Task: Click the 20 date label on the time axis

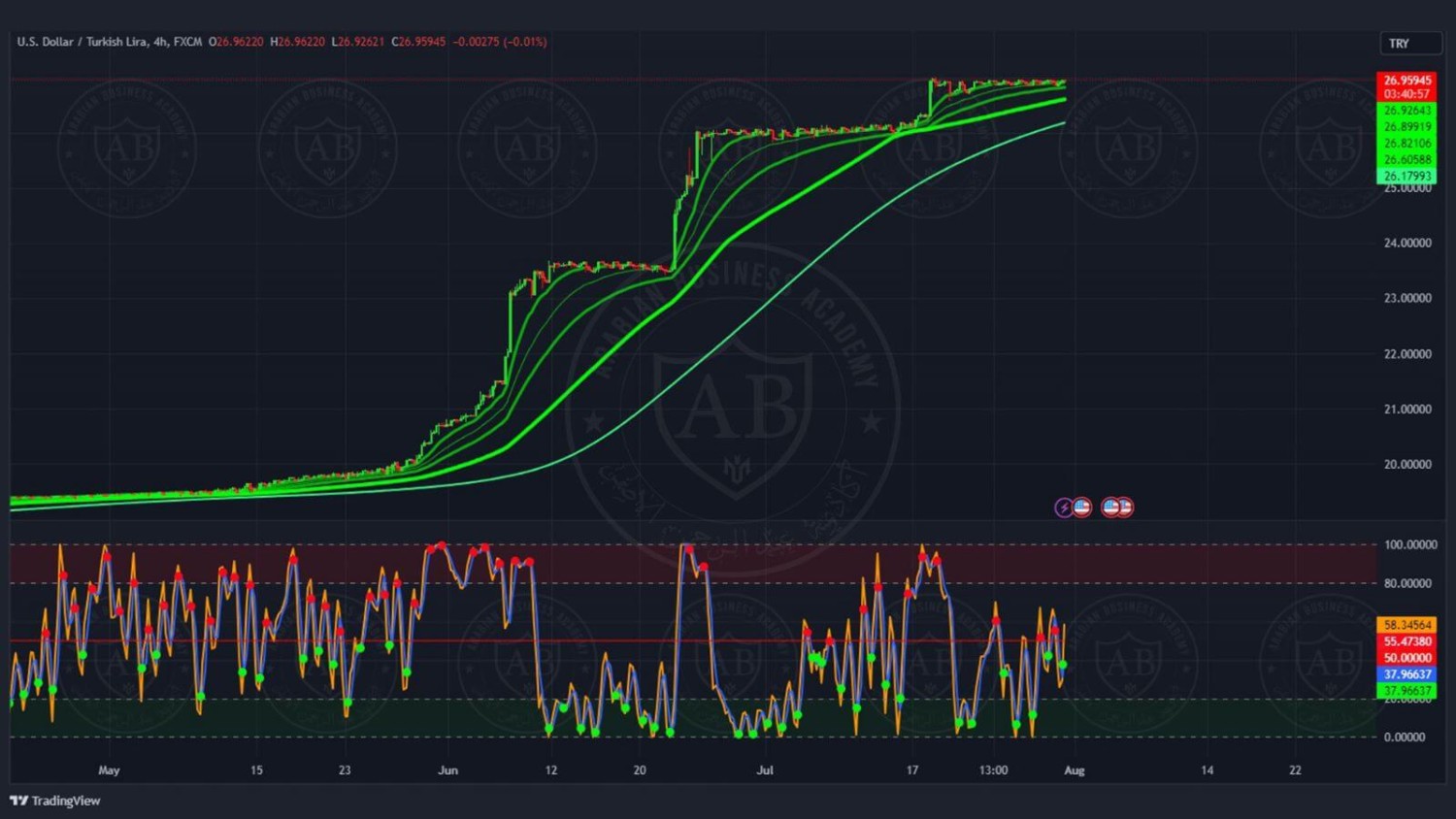Action: click(640, 770)
